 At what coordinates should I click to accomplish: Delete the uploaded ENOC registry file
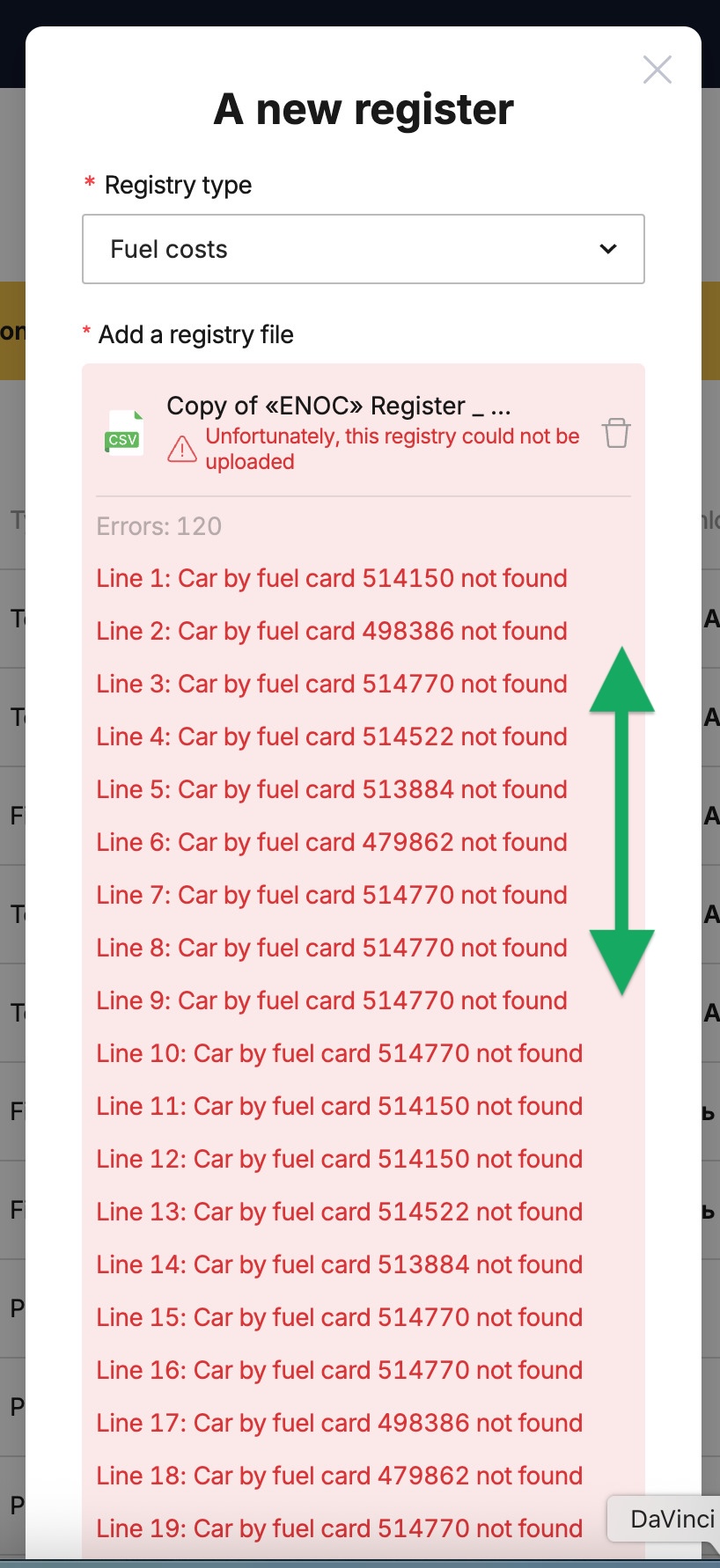click(616, 433)
